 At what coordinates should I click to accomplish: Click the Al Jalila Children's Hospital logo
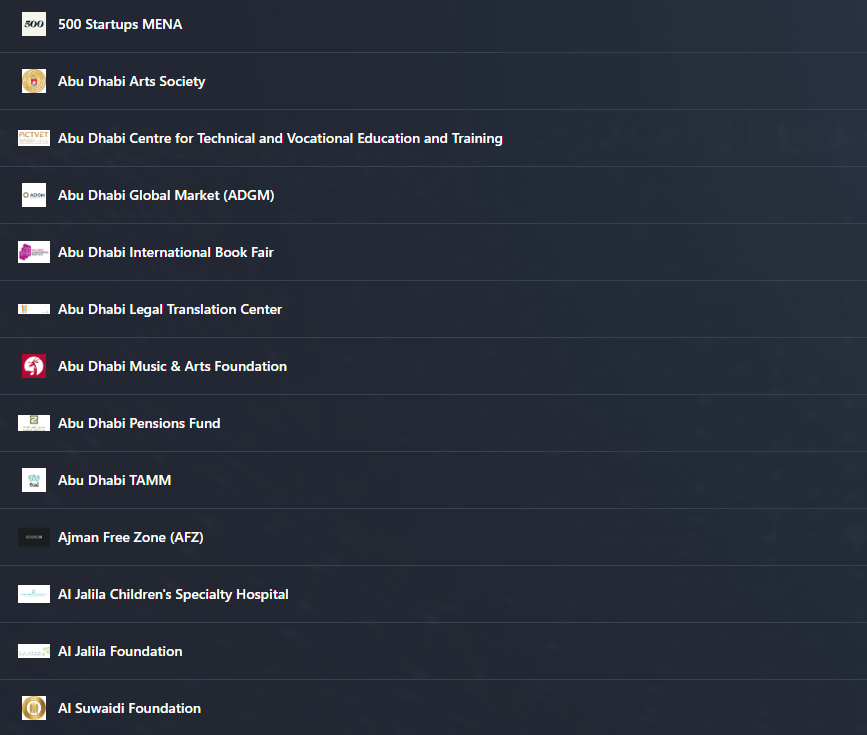(34, 594)
